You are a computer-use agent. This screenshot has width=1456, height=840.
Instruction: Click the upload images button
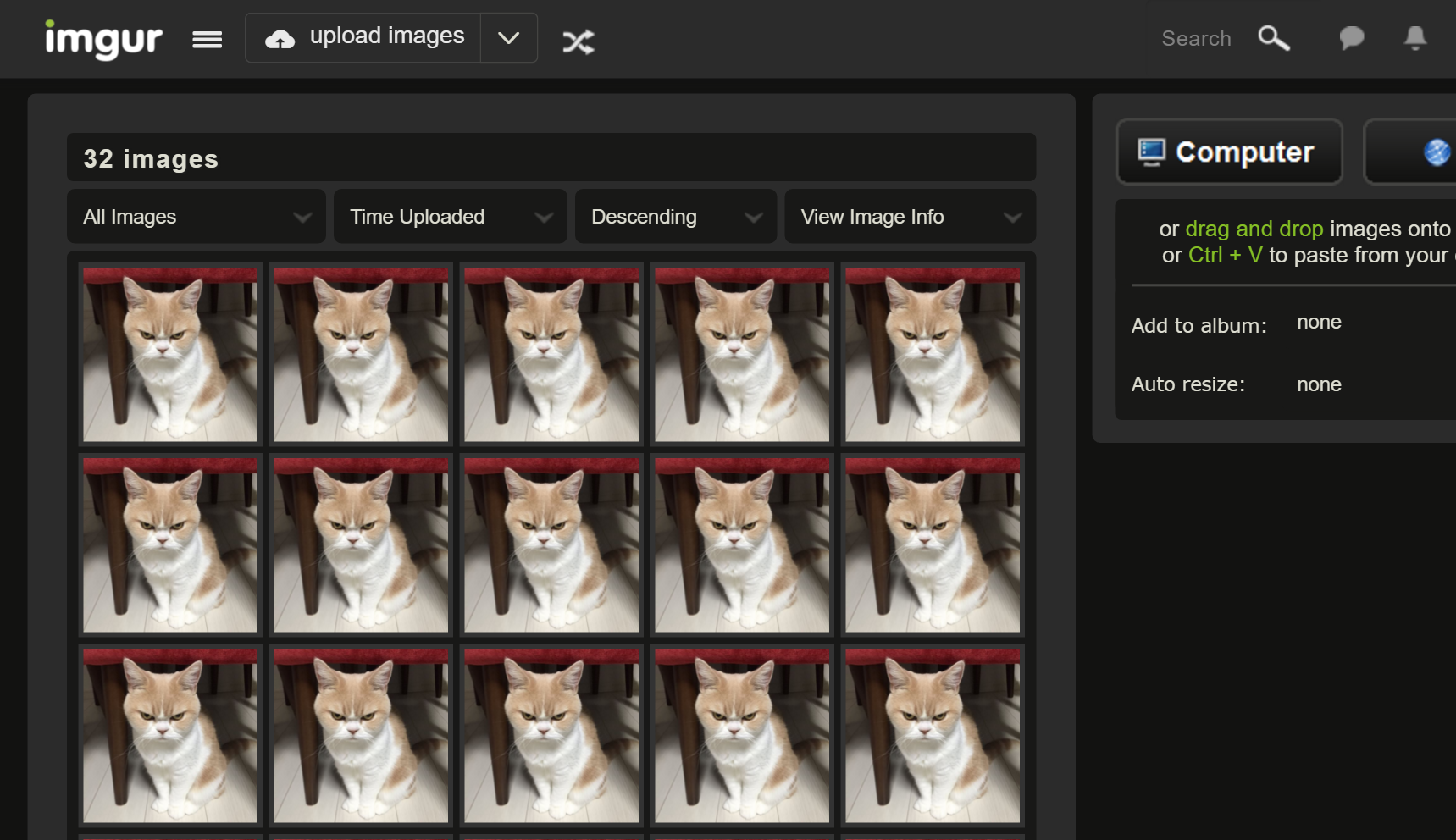pos(363,37)
